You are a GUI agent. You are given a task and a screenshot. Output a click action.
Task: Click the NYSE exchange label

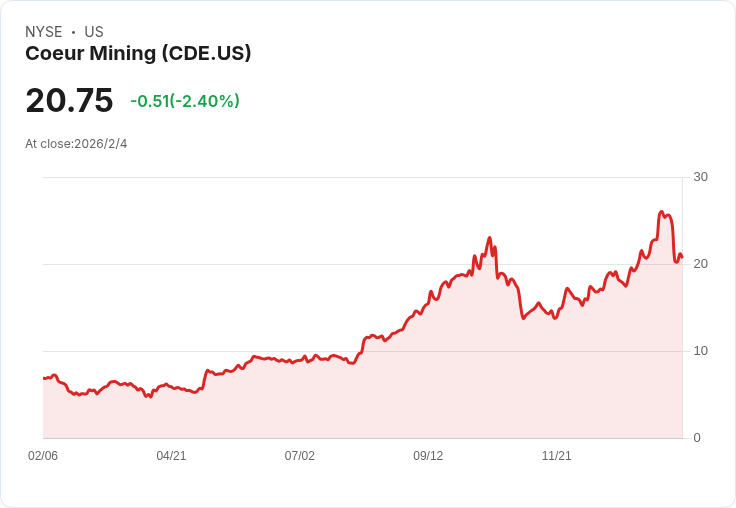pyautogui.click(x=43, y=32)
